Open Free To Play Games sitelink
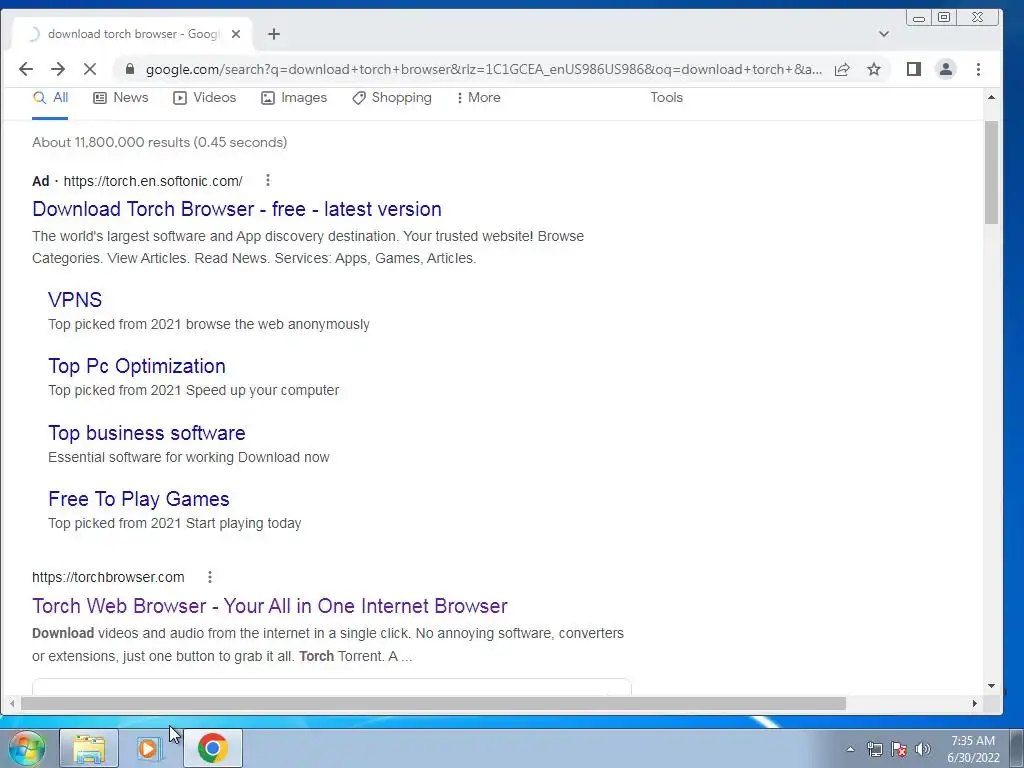1024x768 pixels. 139,499
